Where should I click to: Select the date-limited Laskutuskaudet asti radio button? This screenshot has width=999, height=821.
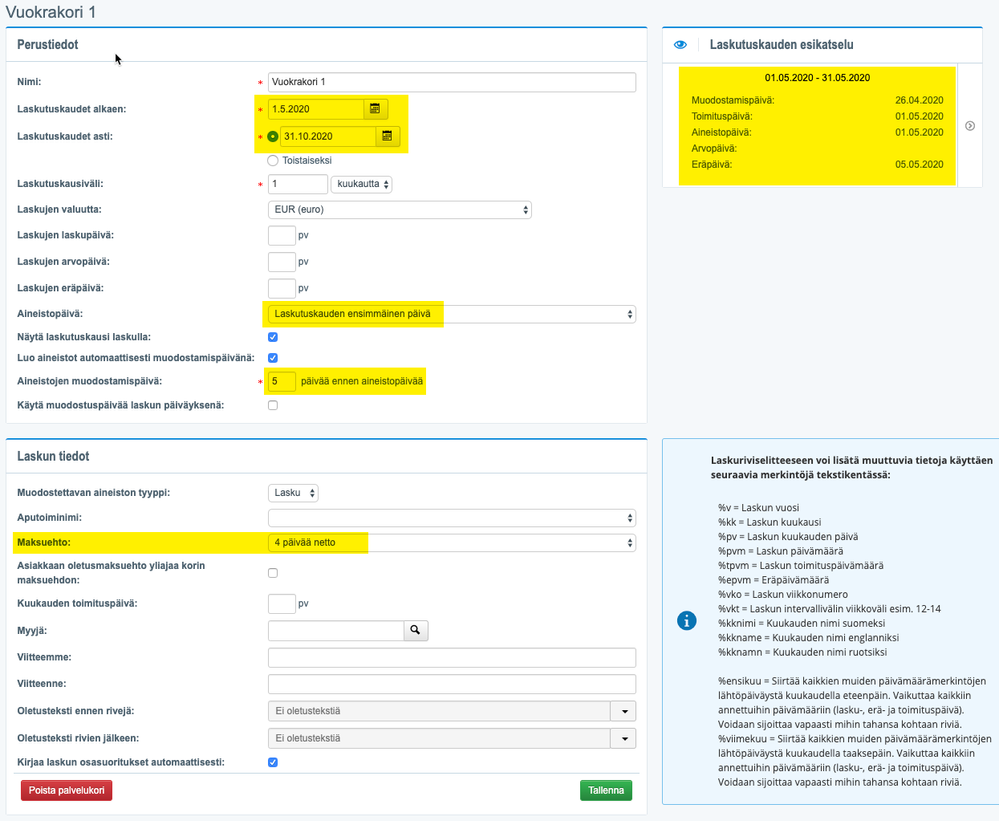point(273,136)
